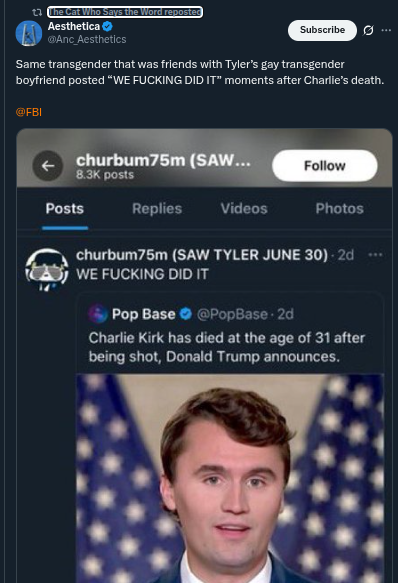Open post more options ellipsis
Screen dimensions: 398x583
point(386,30)
